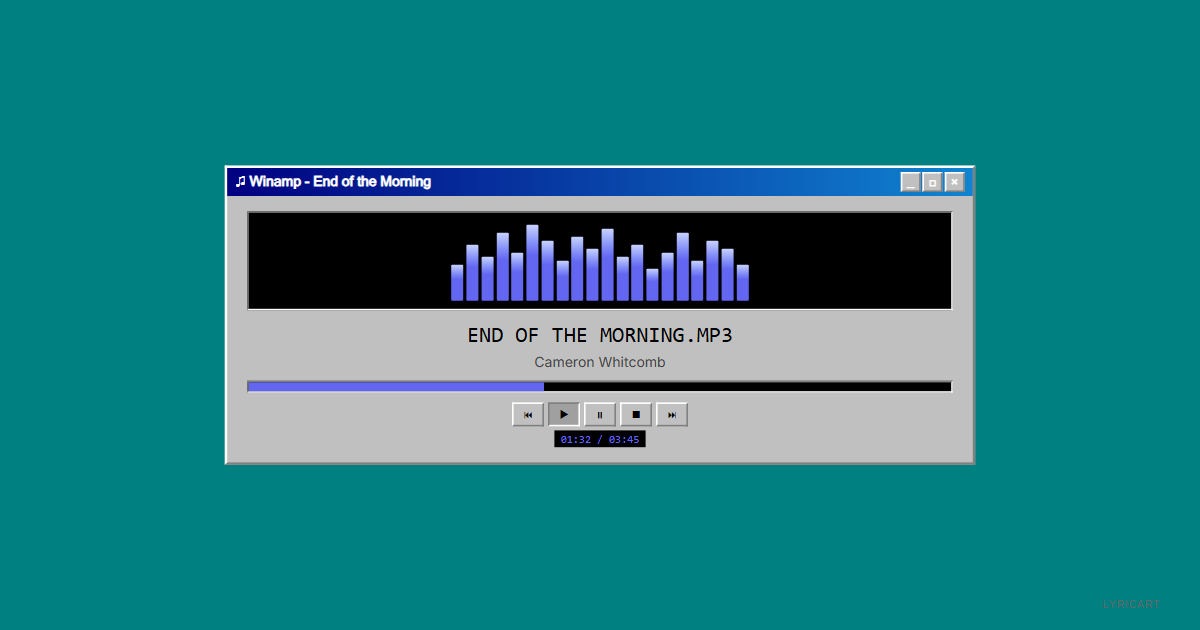This screenshot has height=630, width=1200.
Task: Click the LYRICART watermark text
Action: click(1130, 603)
